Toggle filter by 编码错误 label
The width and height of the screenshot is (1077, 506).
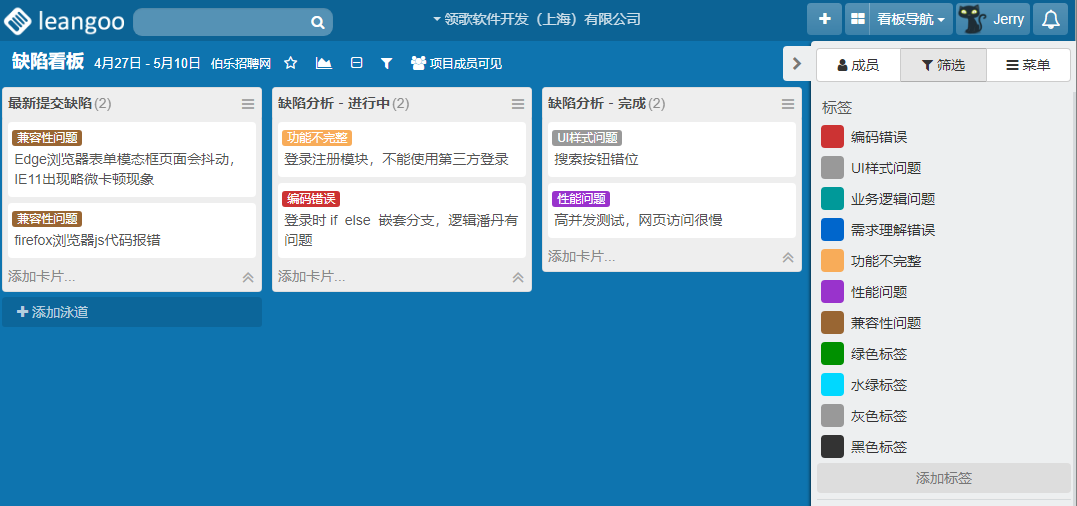coord(879,137)
